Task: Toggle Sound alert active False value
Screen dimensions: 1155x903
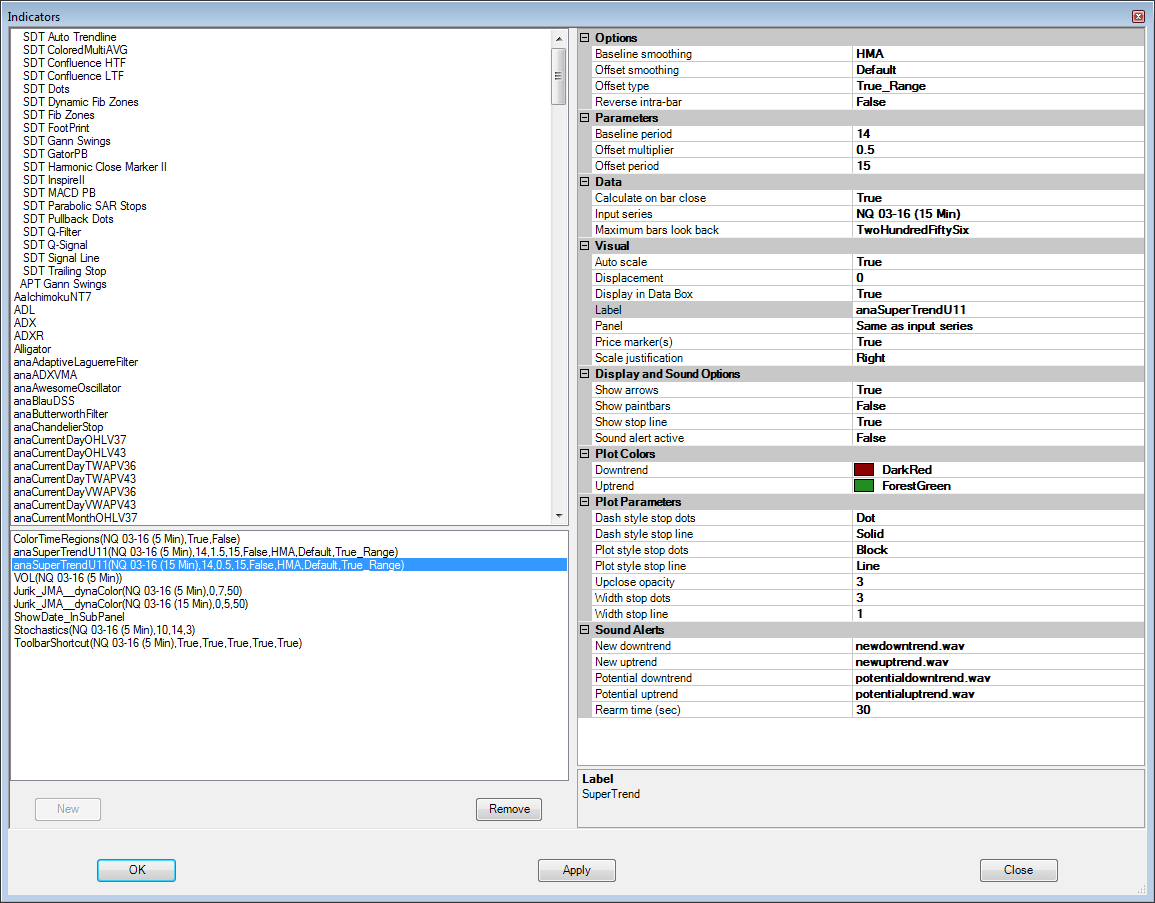Action: (x=998, y=438)
